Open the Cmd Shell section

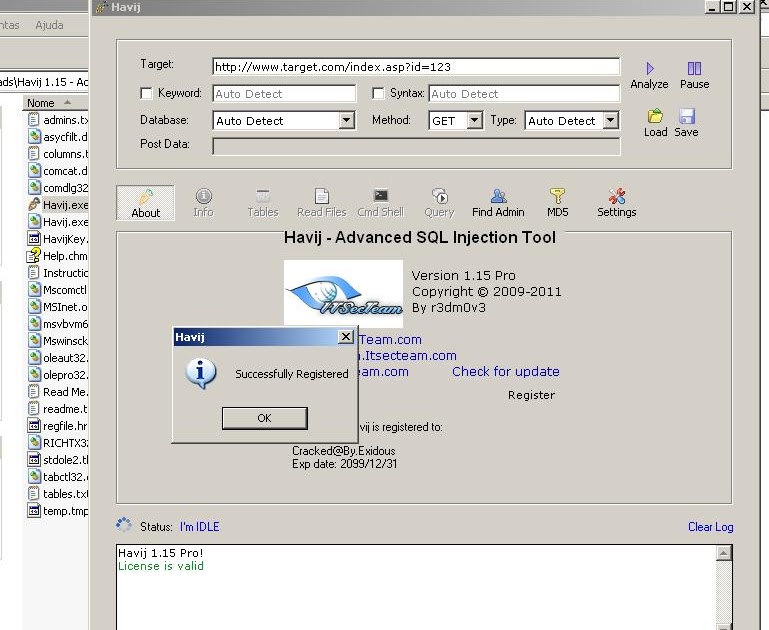tap(381, 203)
